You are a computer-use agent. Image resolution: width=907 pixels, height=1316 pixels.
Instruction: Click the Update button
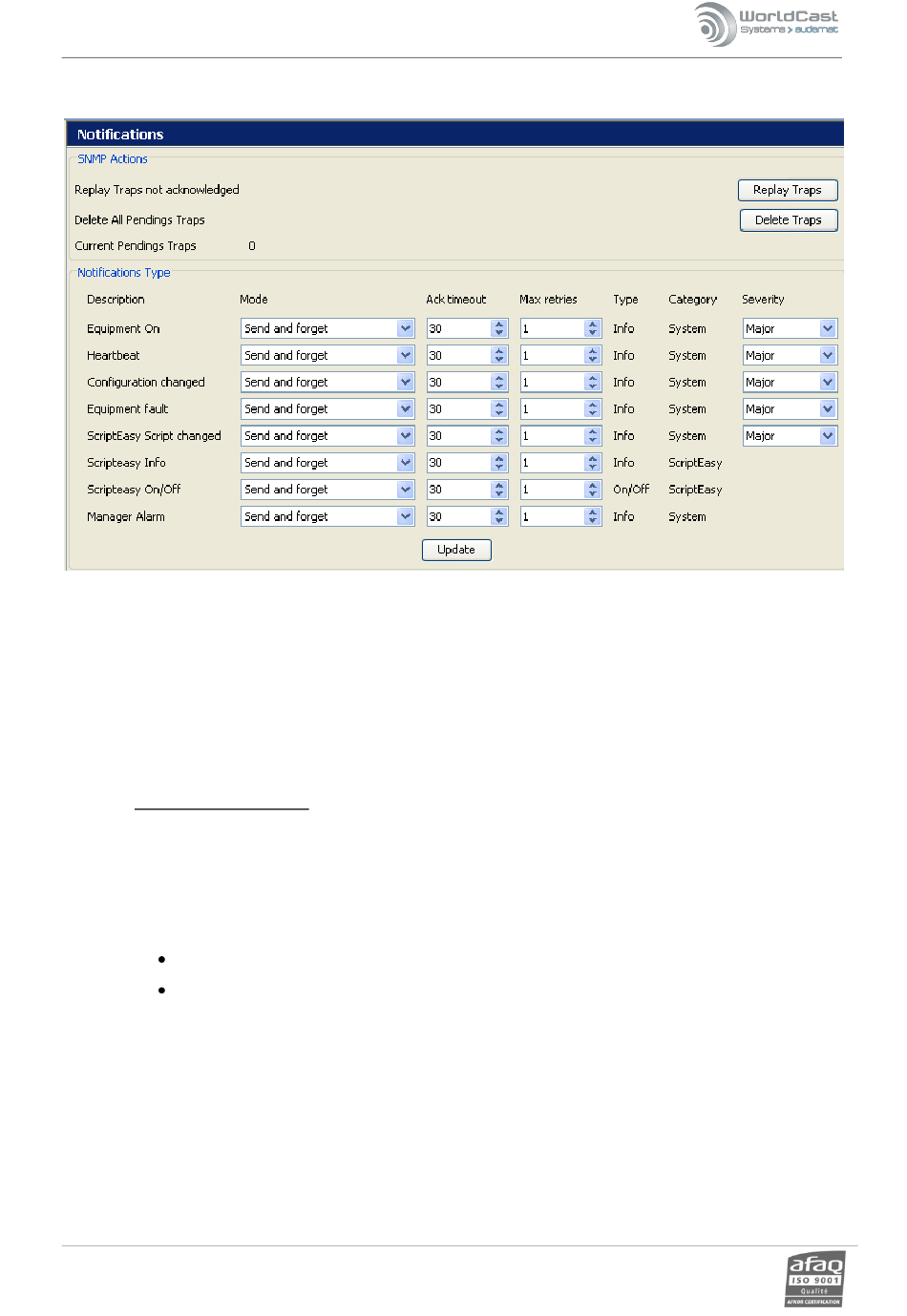pyautogui.click(x=456, y=550)
